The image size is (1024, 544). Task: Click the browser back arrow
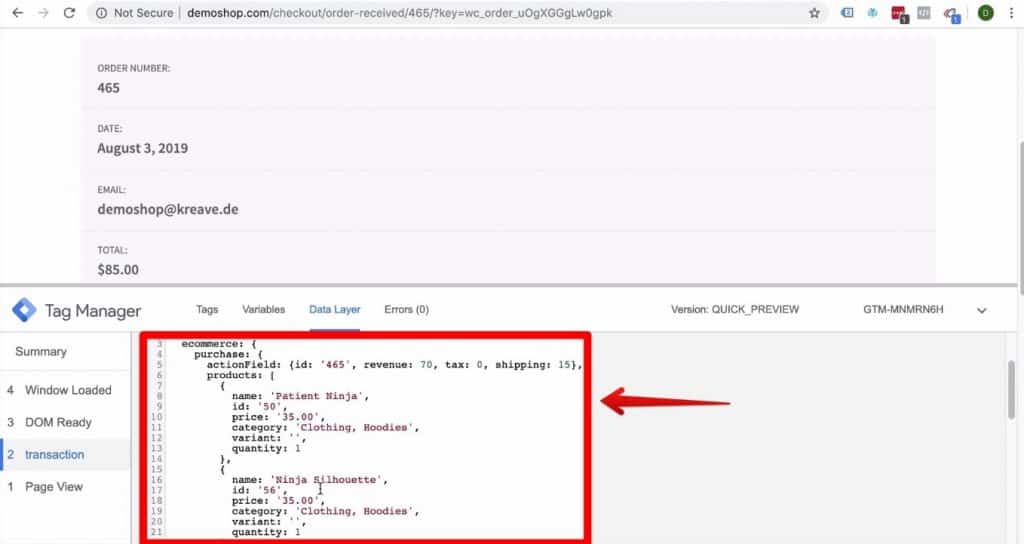point(17,13)
